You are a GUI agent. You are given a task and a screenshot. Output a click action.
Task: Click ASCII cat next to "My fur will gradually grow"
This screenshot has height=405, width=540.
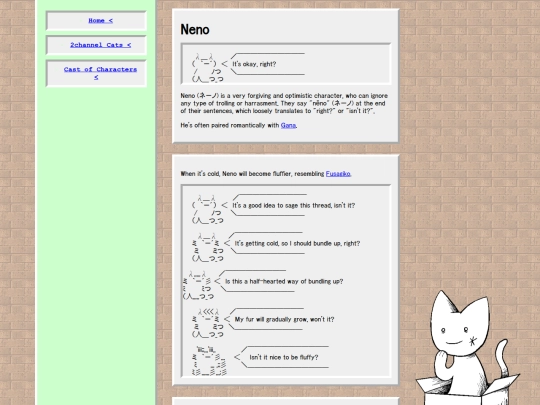(x=208, y=323)
